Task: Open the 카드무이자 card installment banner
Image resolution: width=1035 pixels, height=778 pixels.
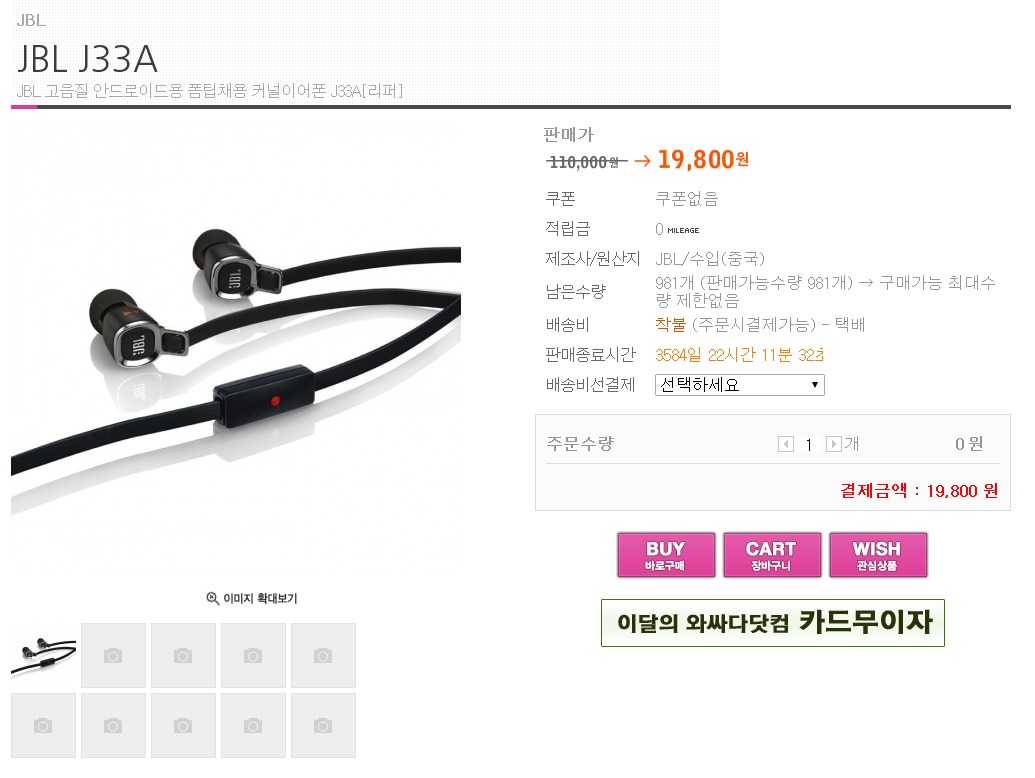Action: click(772, 622)
